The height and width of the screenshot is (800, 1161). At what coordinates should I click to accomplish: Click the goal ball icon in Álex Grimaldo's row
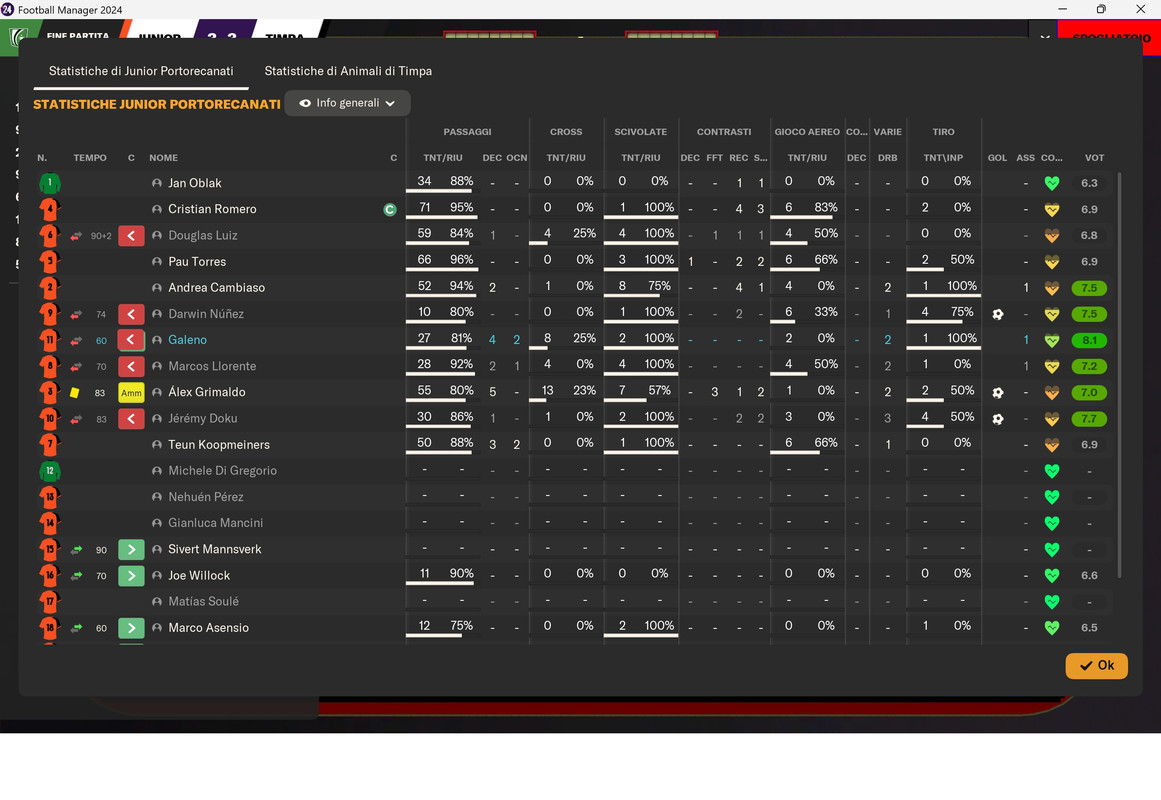[x=997, y=393]
